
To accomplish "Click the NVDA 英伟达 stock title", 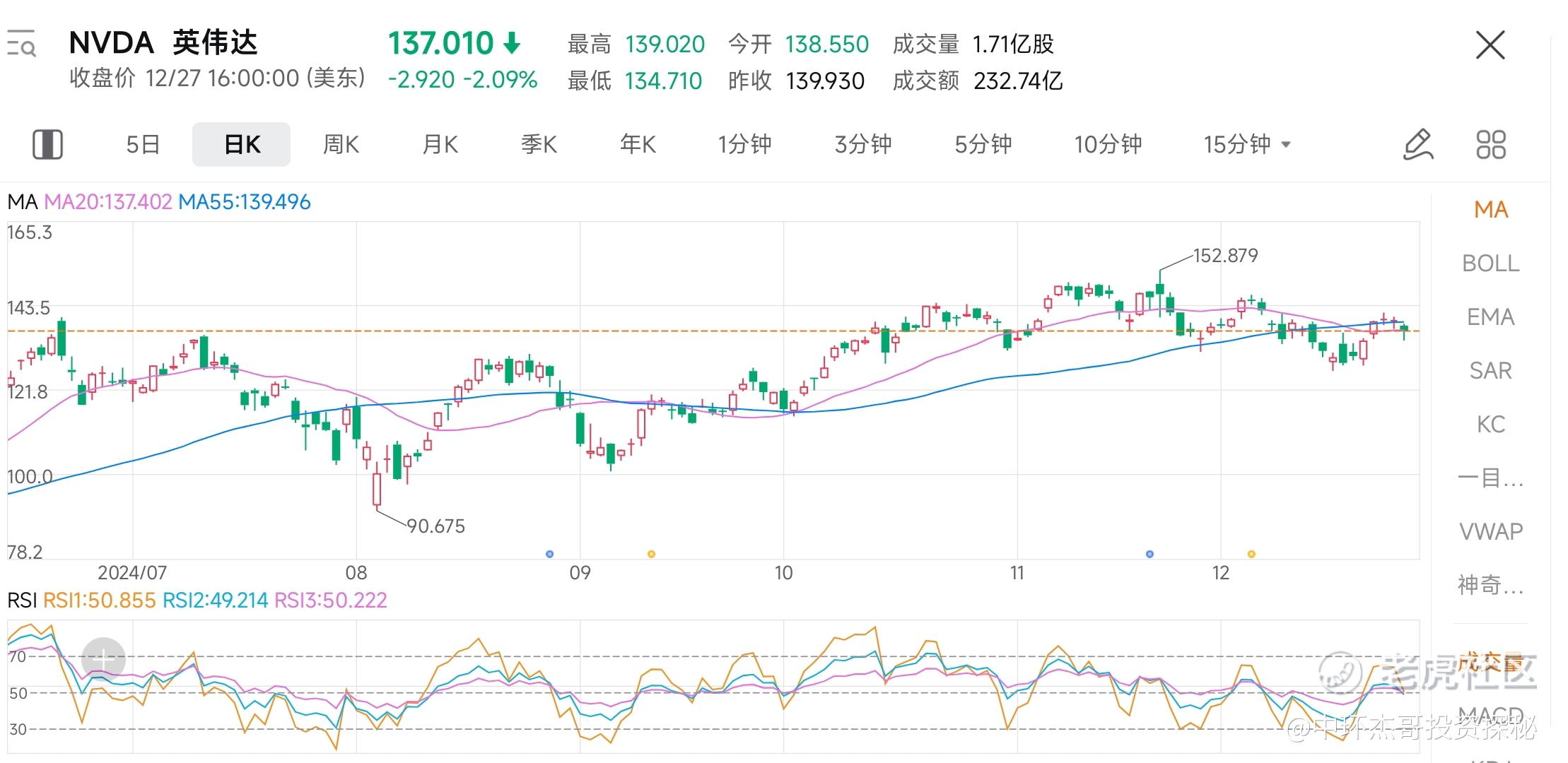I will coord(163,44).
